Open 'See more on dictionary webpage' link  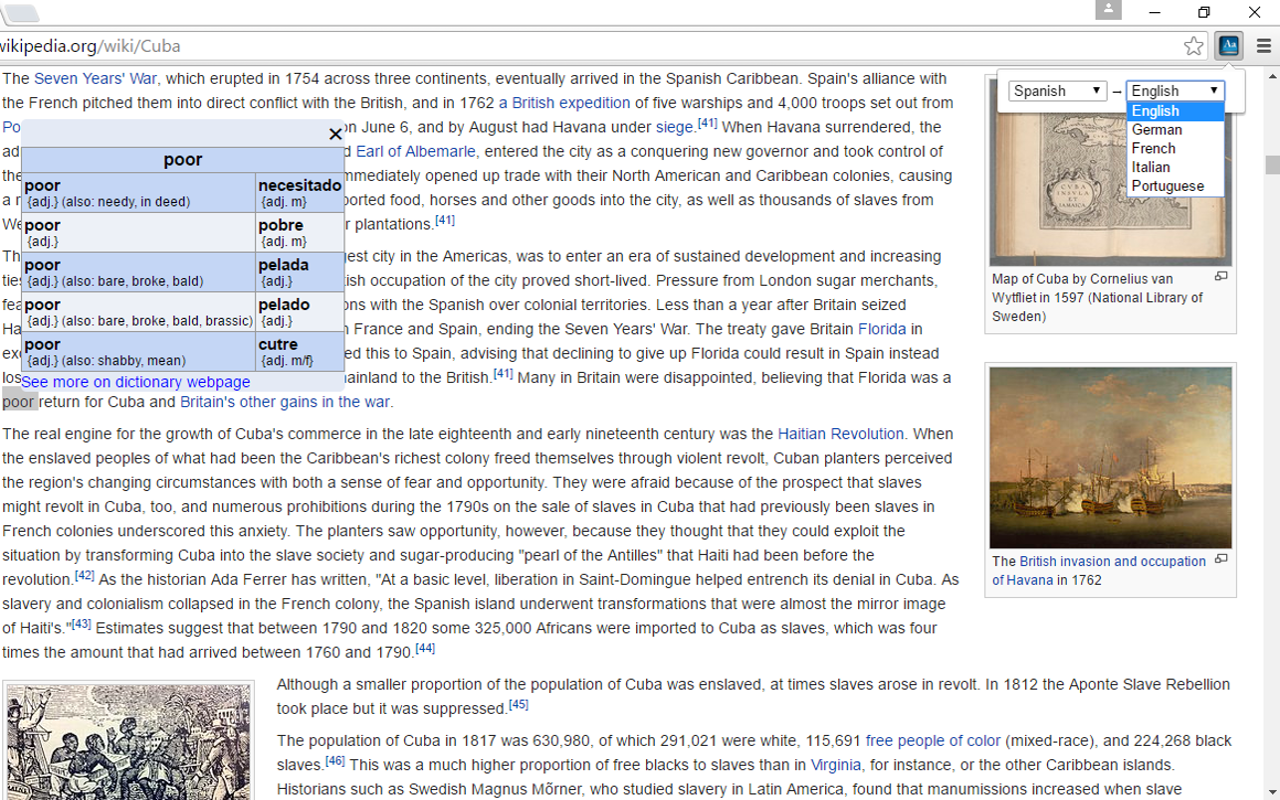[135, 382]
